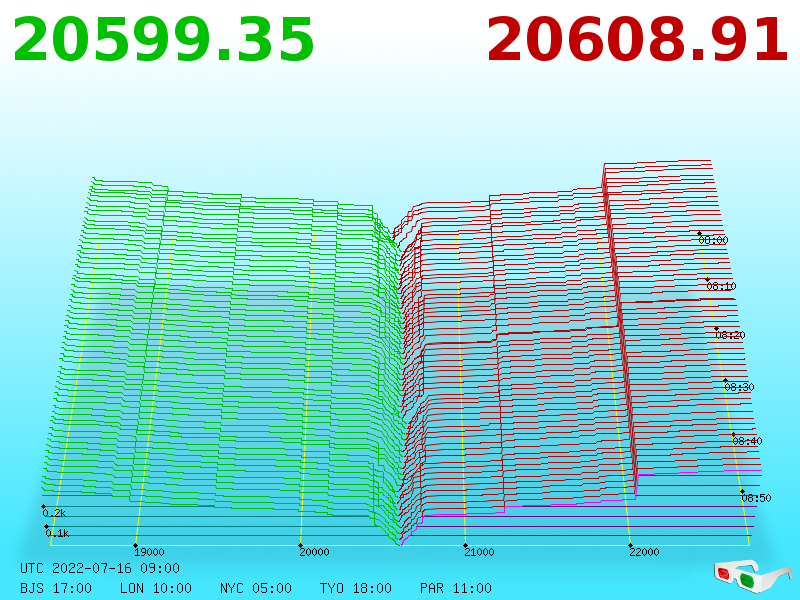Click the 08:50 time axis marker
This screenshot has width=800, height=600.
pyautogui.click(x=756, y=498)
